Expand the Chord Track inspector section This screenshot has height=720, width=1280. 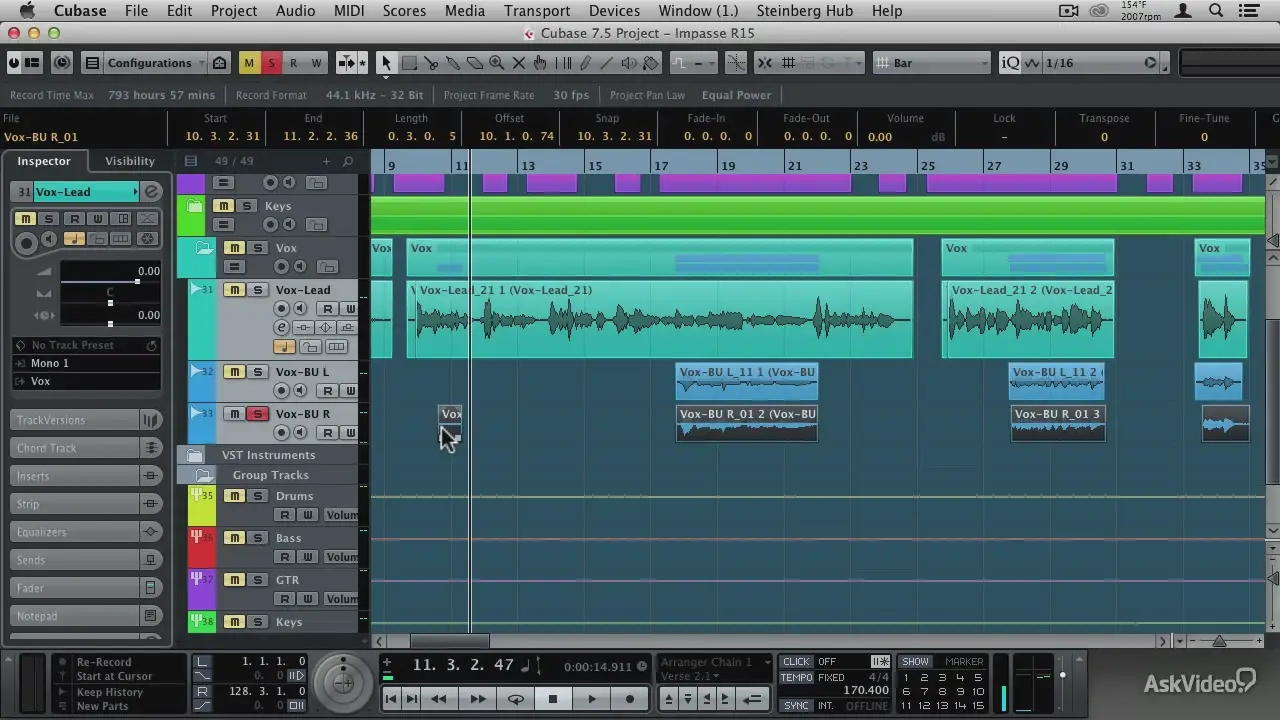click(x=75, y=448)
